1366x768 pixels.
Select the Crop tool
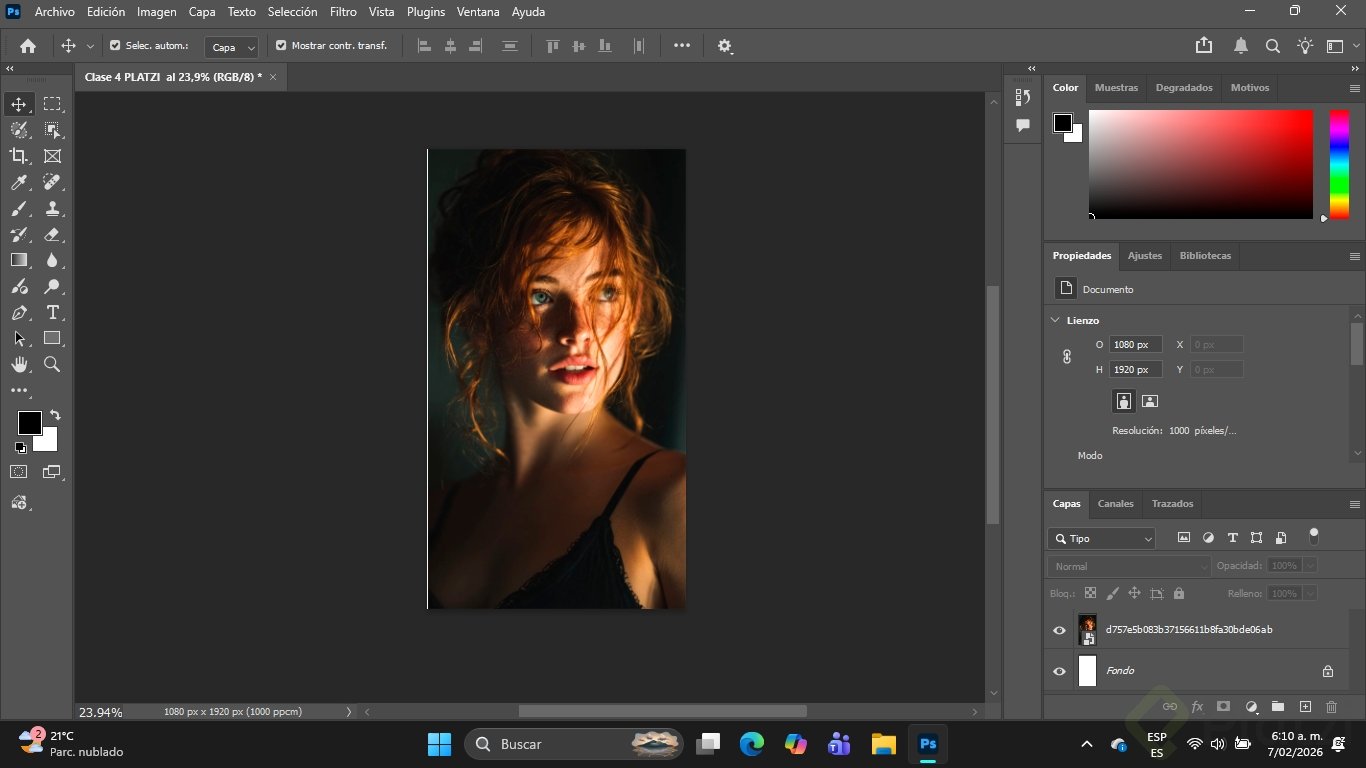pyautogui.click(x=19, y=156)
